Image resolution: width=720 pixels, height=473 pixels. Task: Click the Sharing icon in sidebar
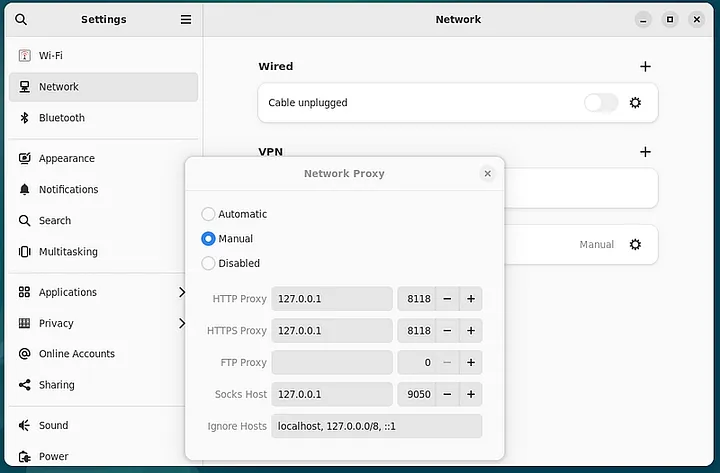pos(24,385)
